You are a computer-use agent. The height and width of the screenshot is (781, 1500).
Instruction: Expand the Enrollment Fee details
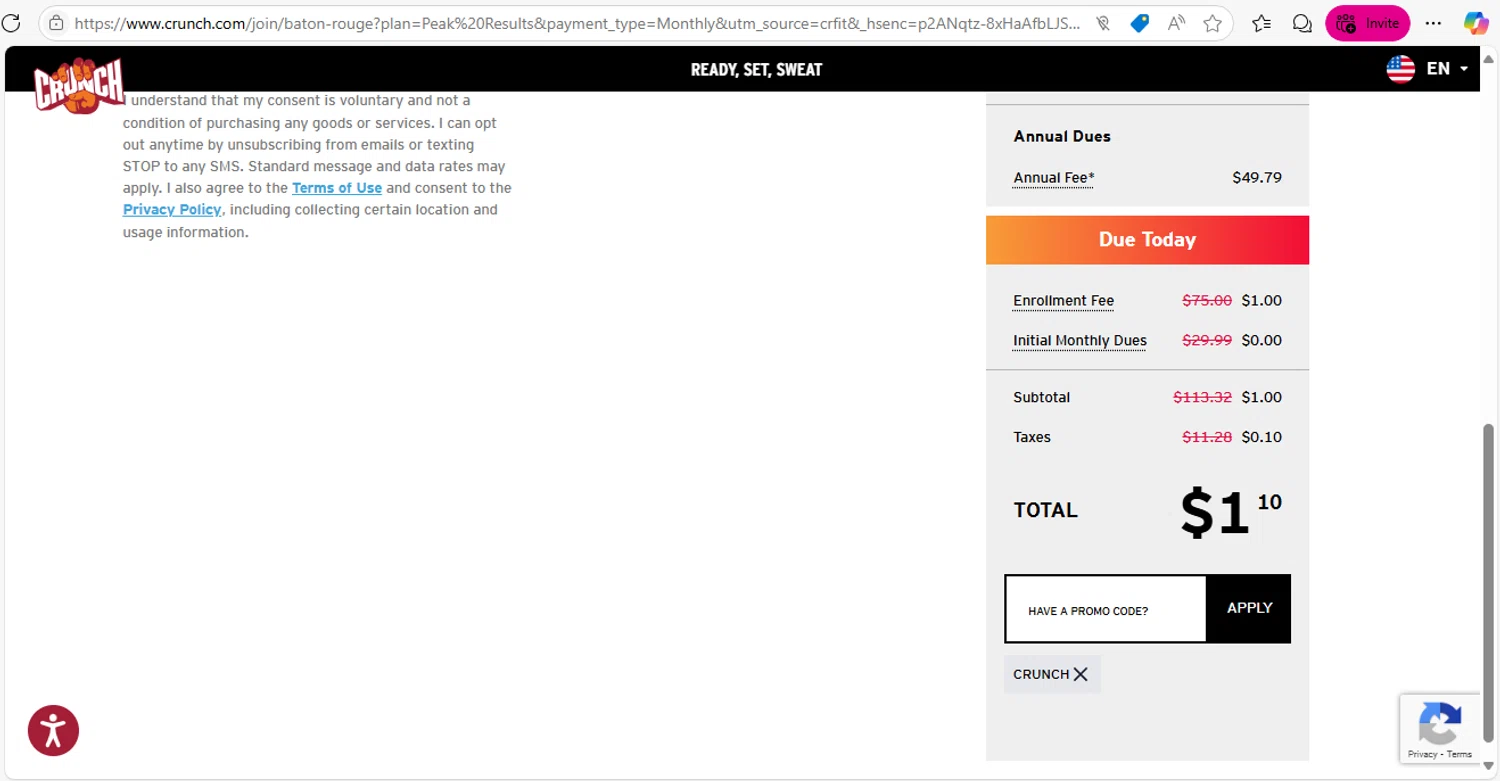click(1063, 301)
